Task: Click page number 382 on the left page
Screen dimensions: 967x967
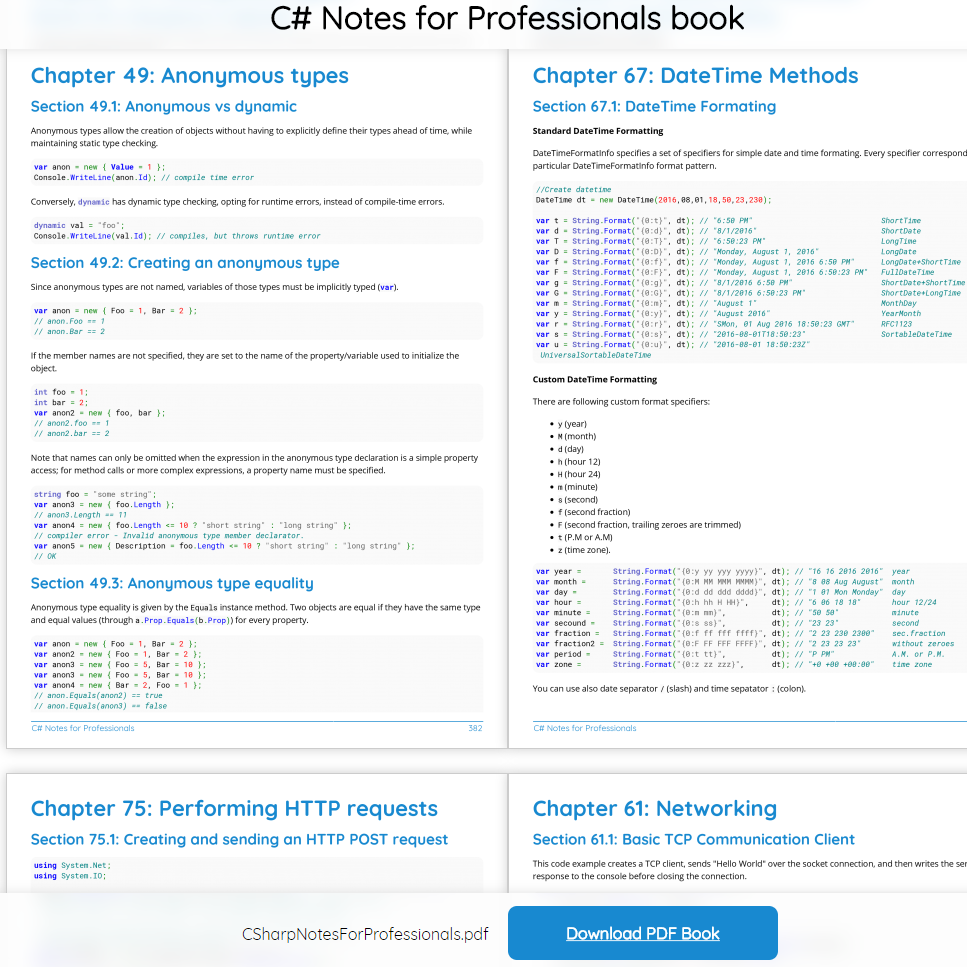Action: (475, 728)
